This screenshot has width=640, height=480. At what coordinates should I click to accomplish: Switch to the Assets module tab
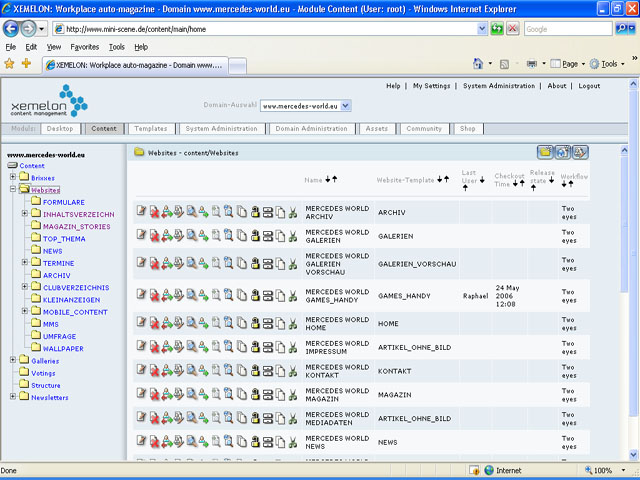(376, 129)
